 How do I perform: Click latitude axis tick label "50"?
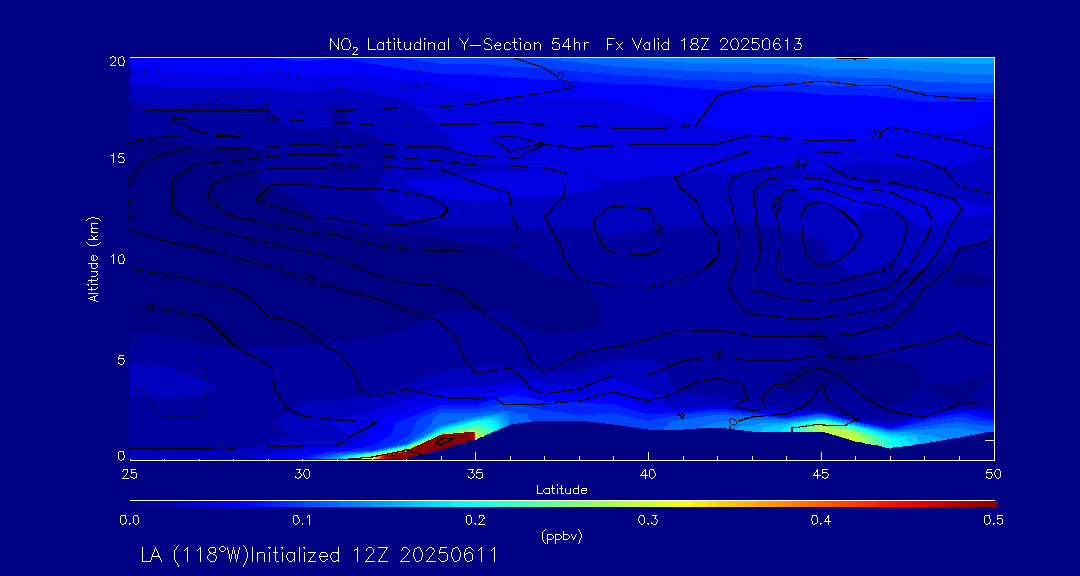[994, 473]
